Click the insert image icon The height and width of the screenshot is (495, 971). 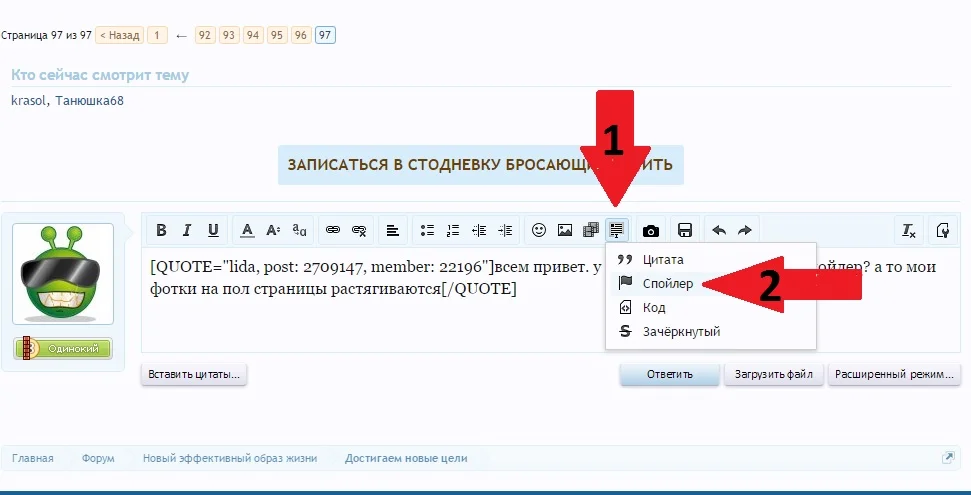click(565, 230)
